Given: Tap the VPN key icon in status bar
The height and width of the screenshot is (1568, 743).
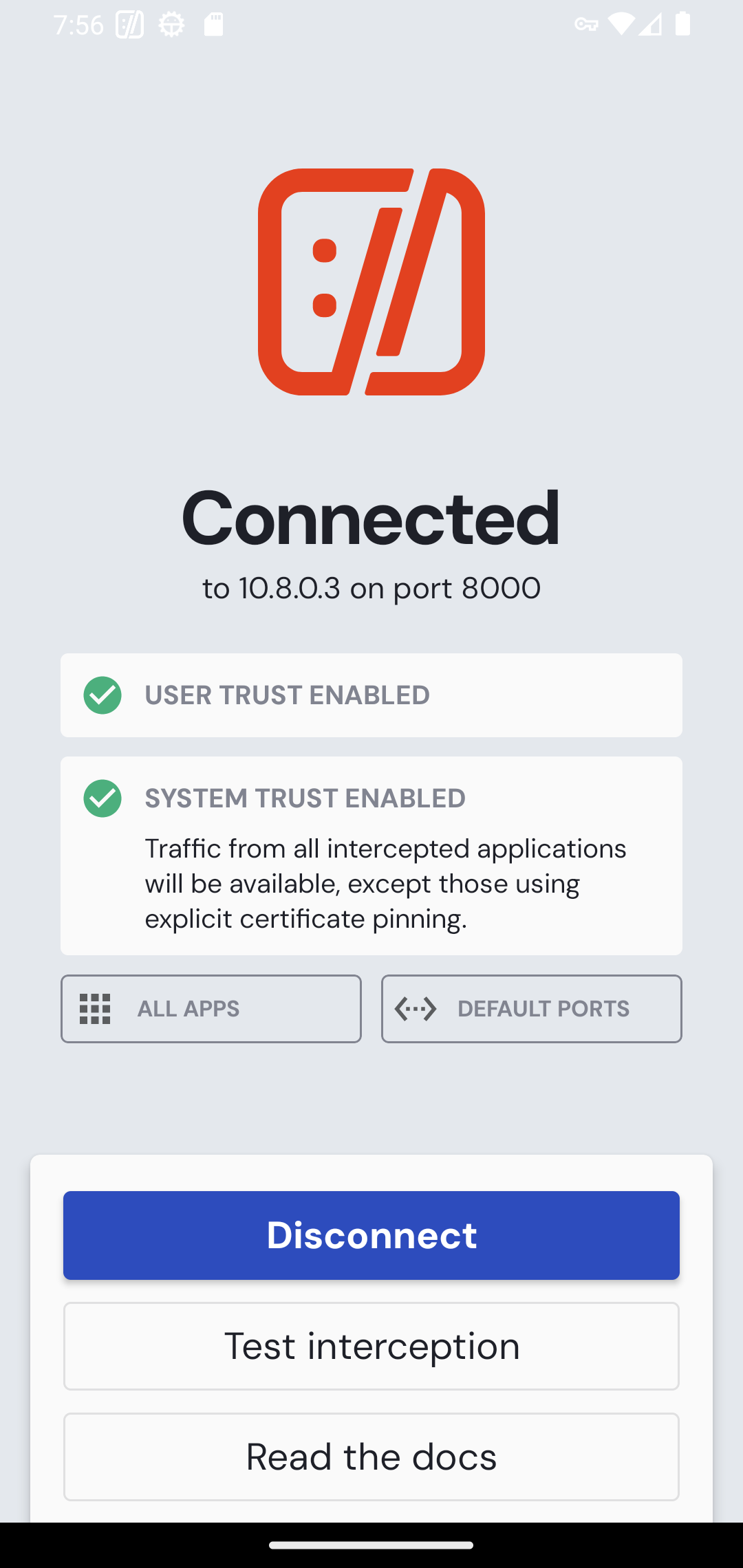Looking at the screenshot, I should tap(586, 25).
